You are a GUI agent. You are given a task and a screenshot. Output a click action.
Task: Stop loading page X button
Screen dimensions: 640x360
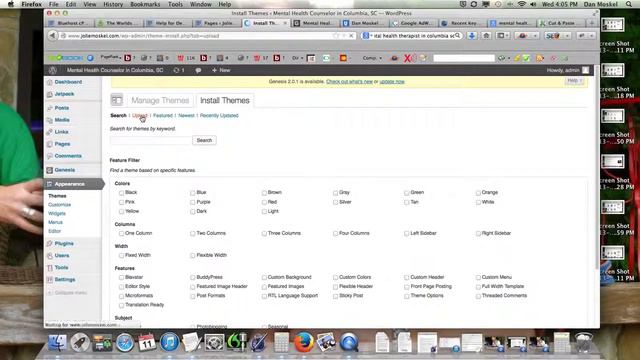click(351, 36)
